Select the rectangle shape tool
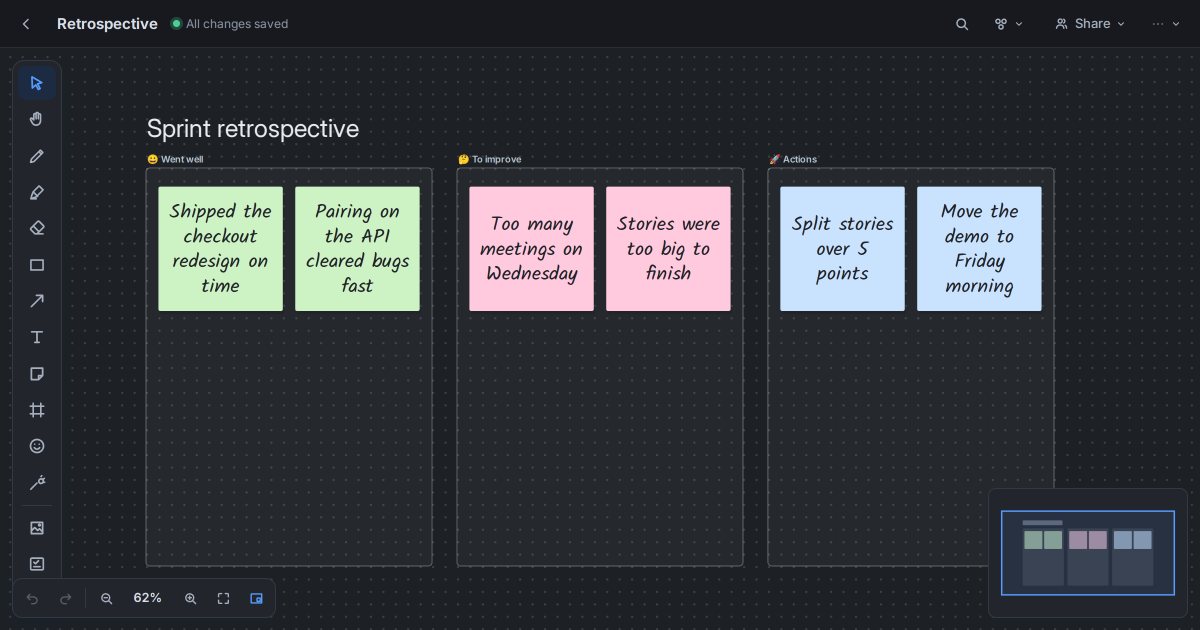1200x630 pixels. [37, 265]
